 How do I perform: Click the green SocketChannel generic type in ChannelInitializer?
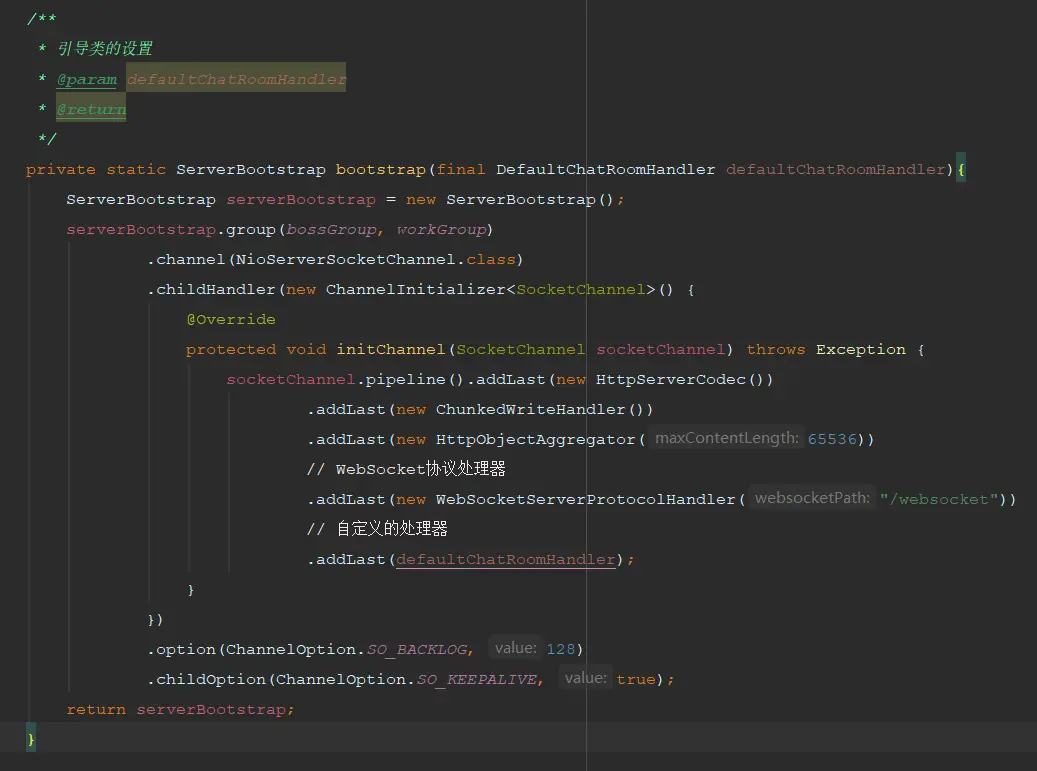pos(581,290)
